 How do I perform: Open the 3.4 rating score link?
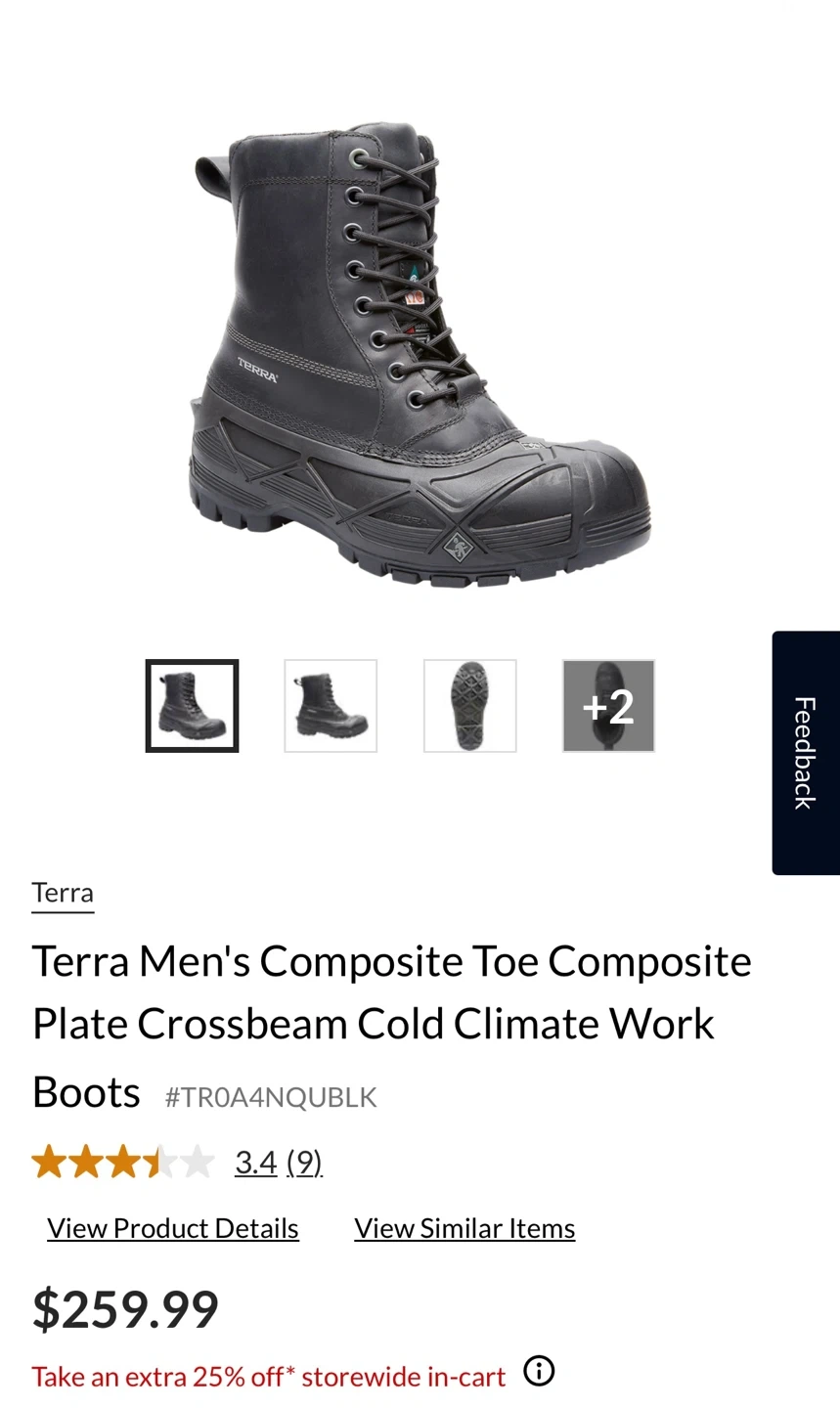point(256,1162)
